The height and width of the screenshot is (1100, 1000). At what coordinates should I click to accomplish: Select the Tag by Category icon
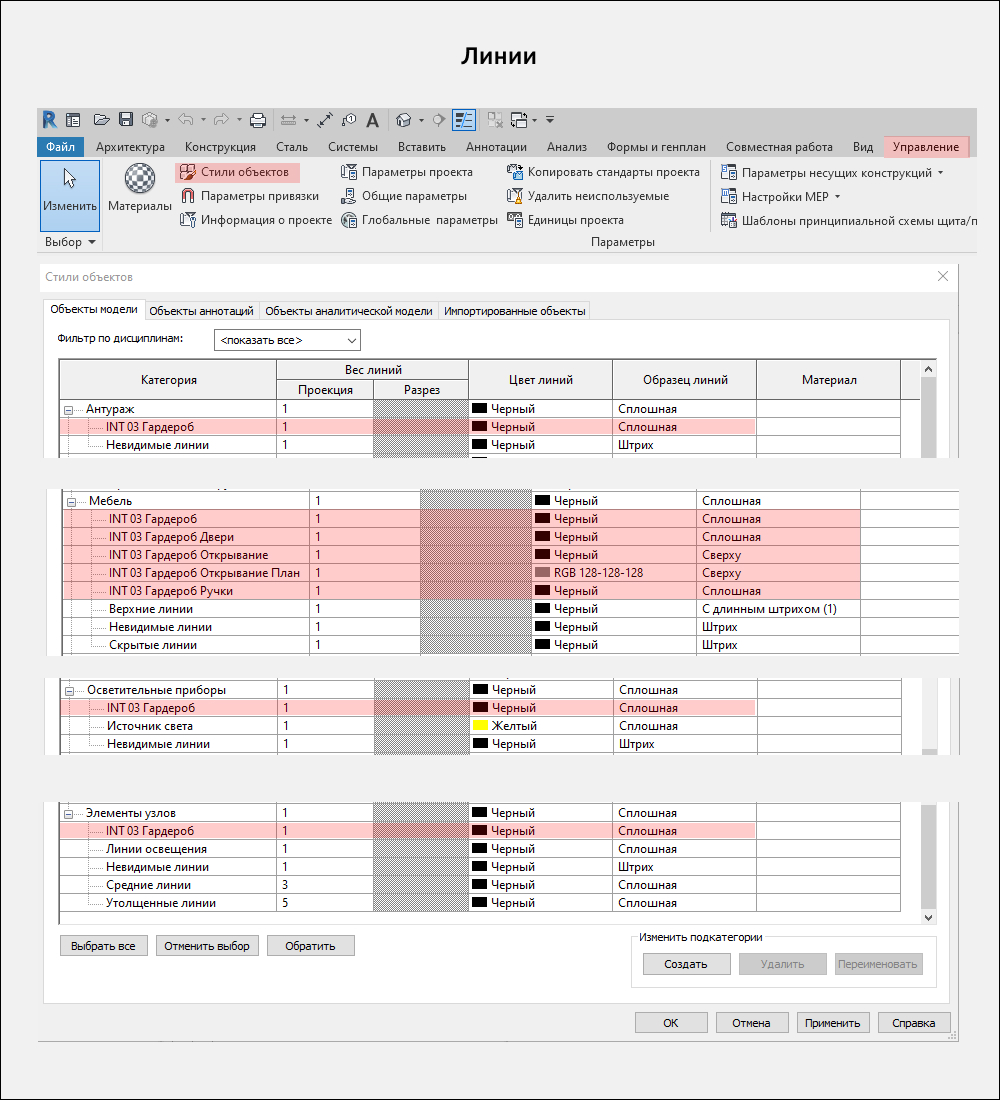[349, 120]
